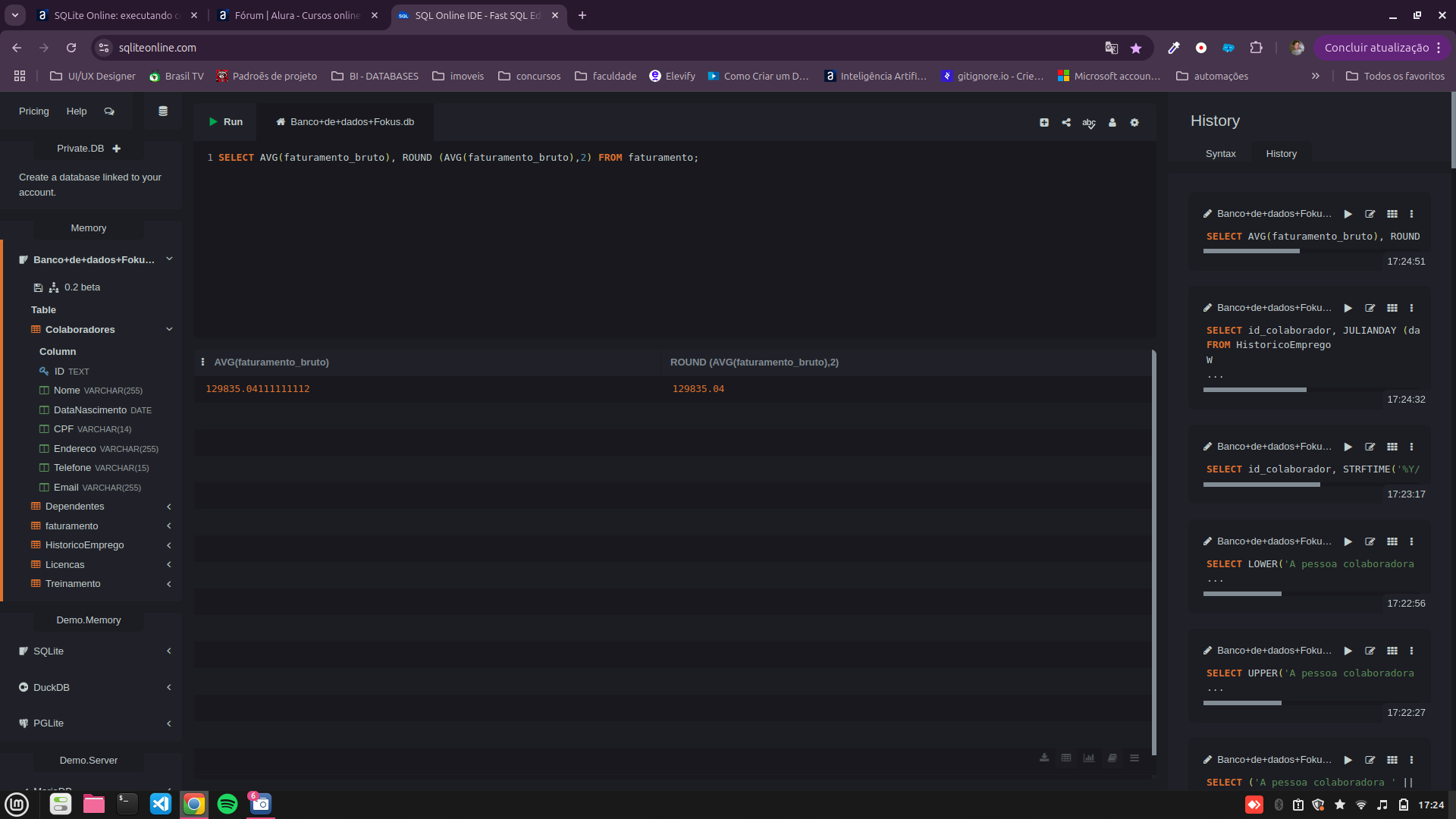Open more options for the 17:24:32 history entry

1411,309
